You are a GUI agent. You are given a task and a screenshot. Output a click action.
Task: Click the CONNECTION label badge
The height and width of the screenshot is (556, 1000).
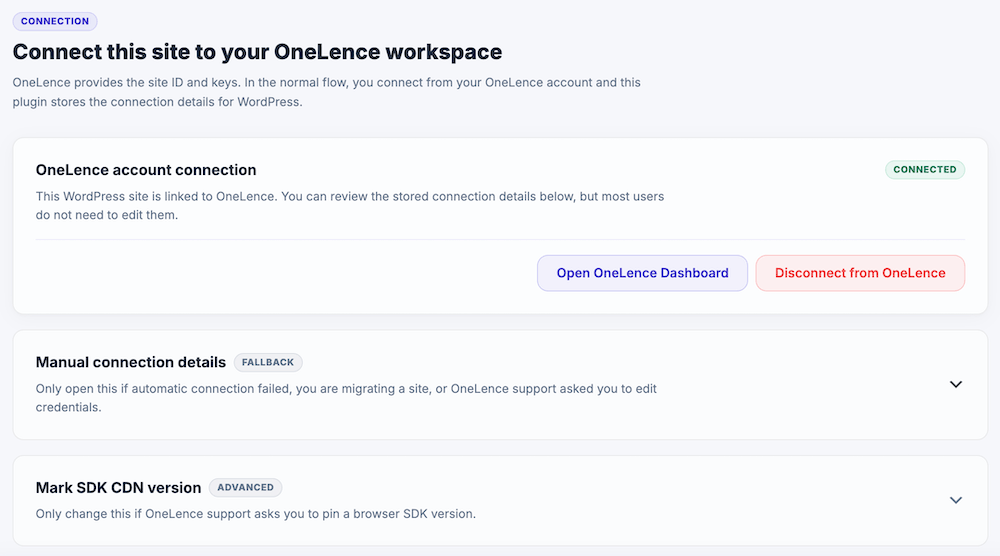click(x=55, y=21)
